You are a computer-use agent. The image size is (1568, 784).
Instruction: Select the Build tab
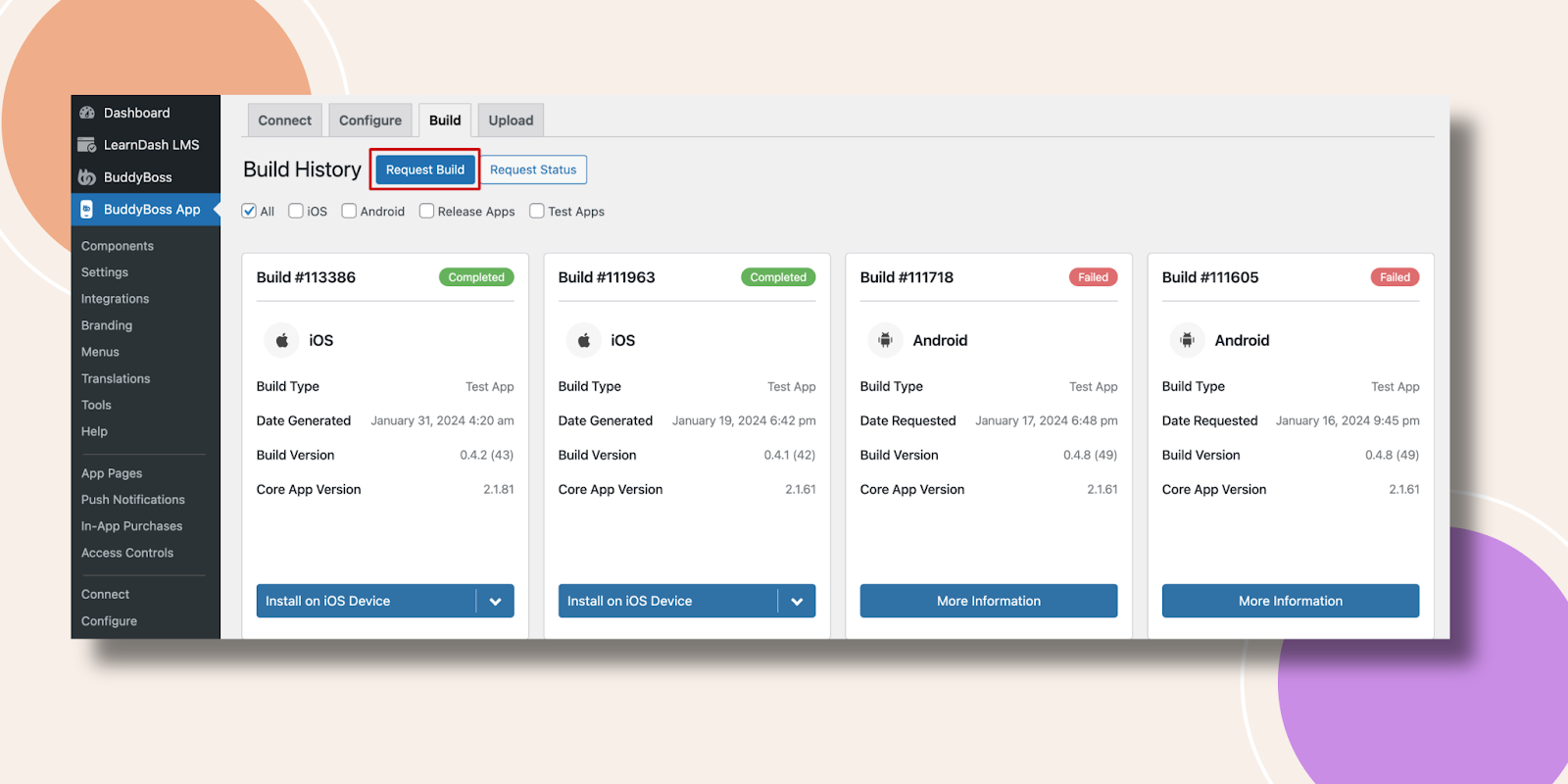[445, 121]
